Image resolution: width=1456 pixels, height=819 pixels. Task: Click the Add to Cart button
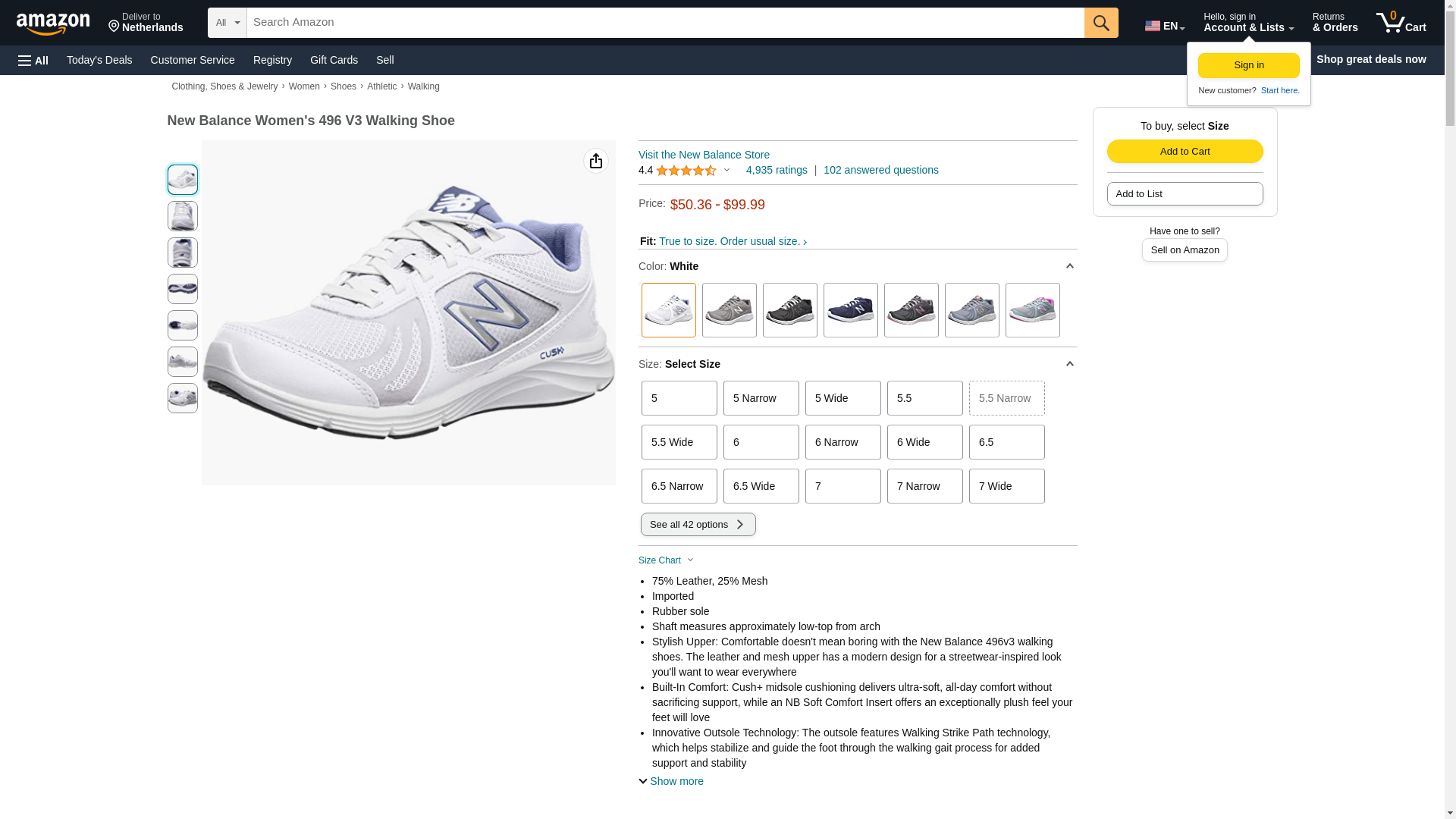(1185, 151)
